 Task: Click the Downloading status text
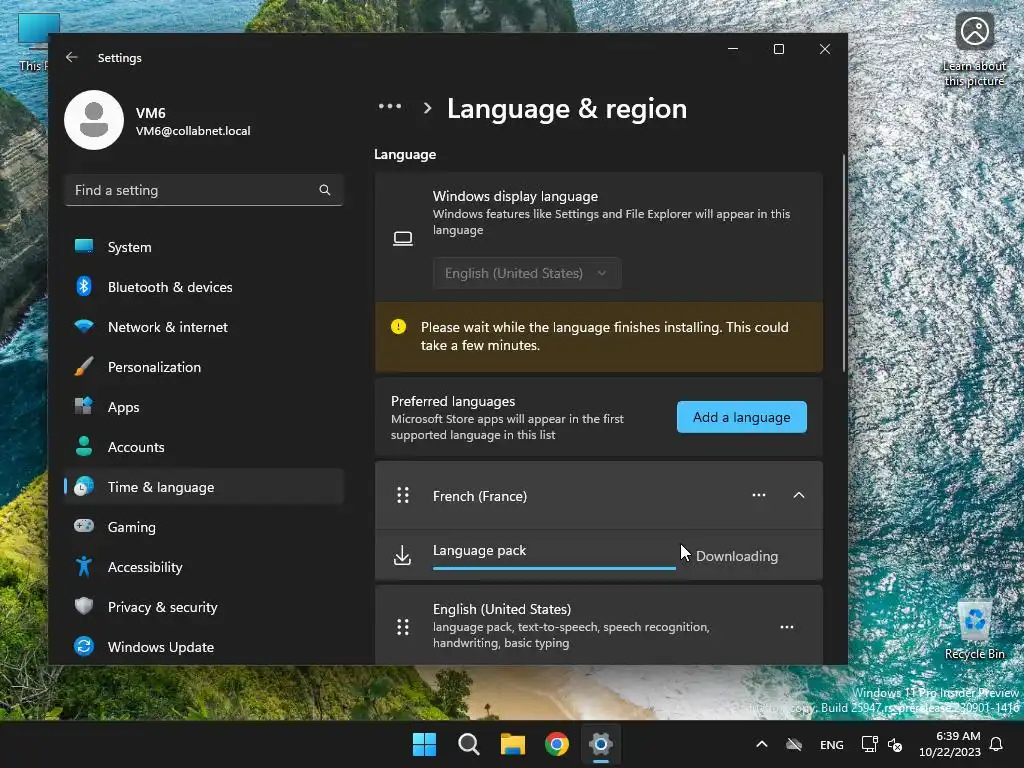(737, 556)
